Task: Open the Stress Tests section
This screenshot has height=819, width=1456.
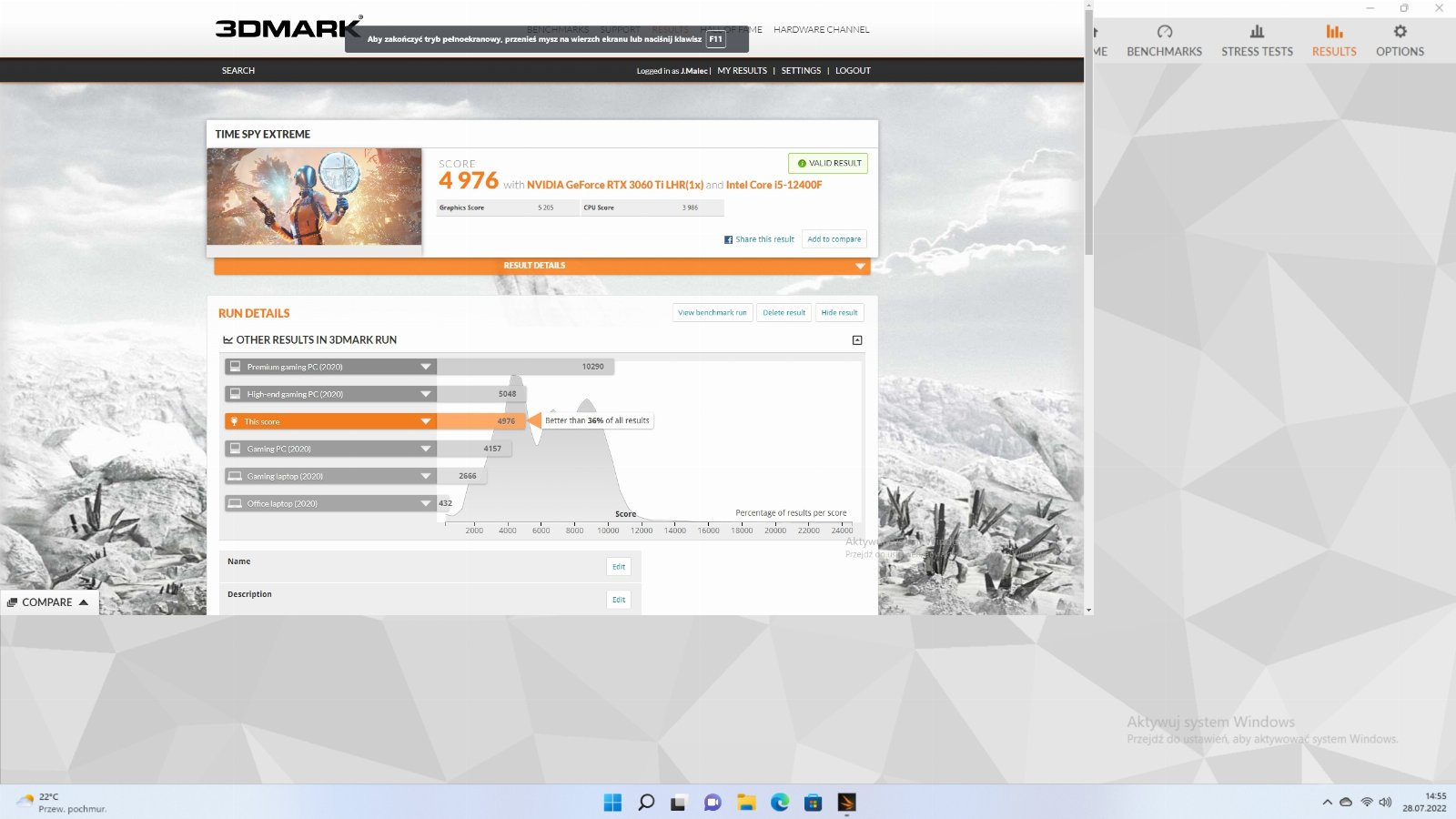Action: 1257,41
